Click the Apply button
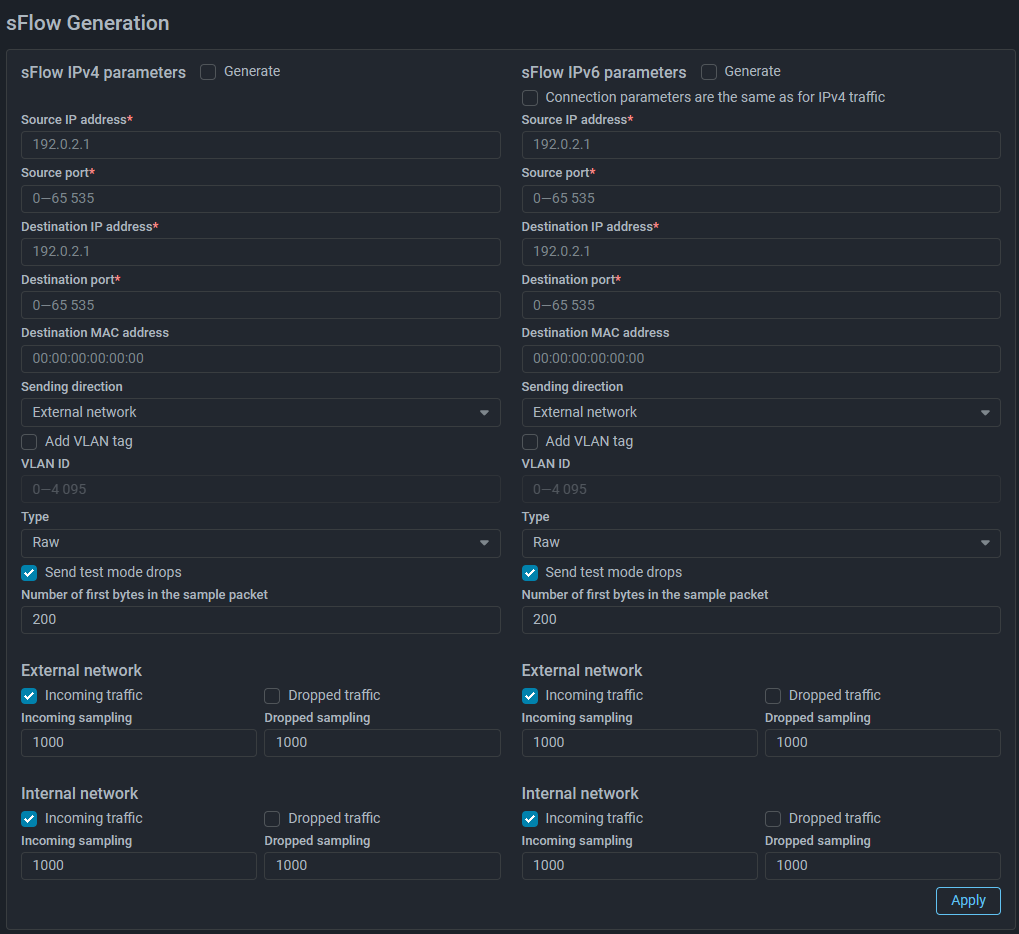The width and height of the screenshot is (1019, 934). [967, 901]
